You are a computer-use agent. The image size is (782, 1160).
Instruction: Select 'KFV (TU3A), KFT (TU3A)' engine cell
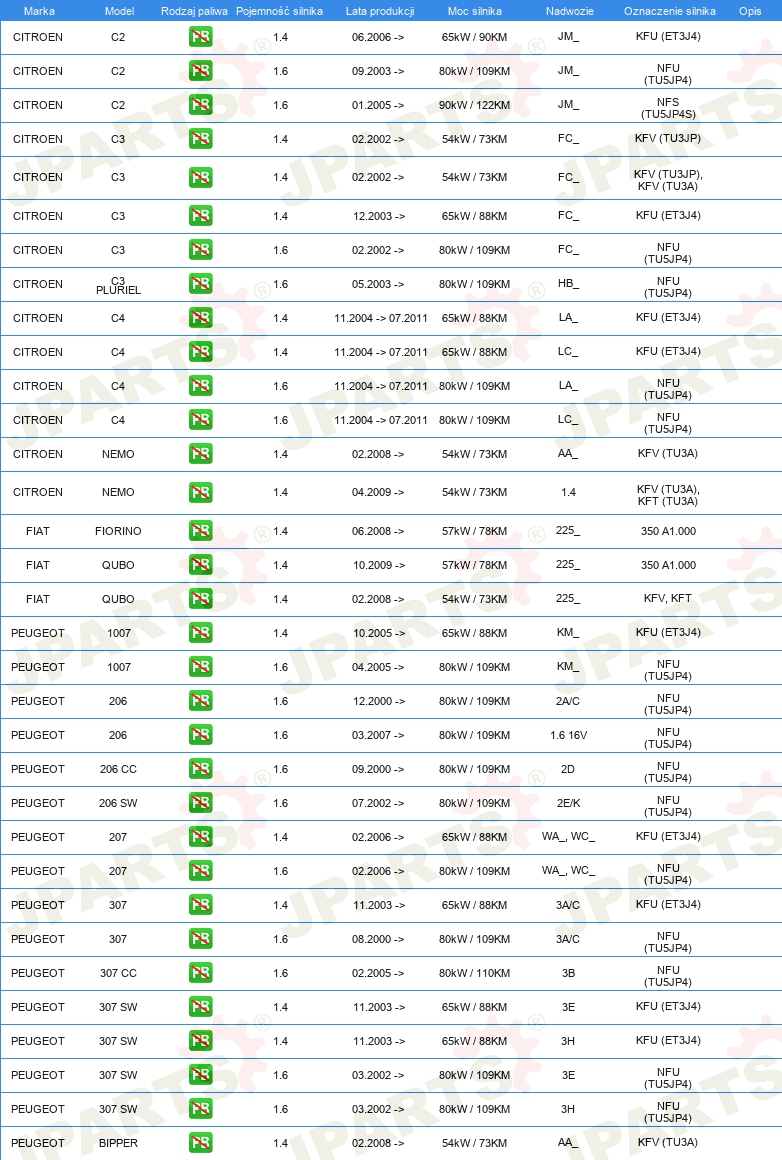pos(668,495)
